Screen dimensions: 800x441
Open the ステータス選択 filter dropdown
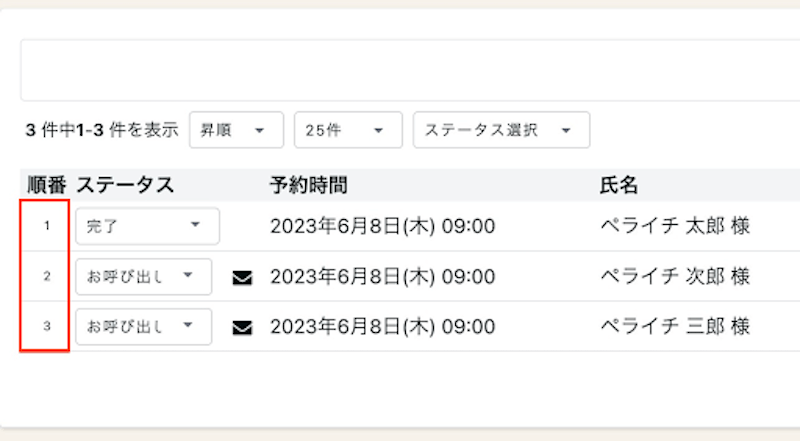500,130
